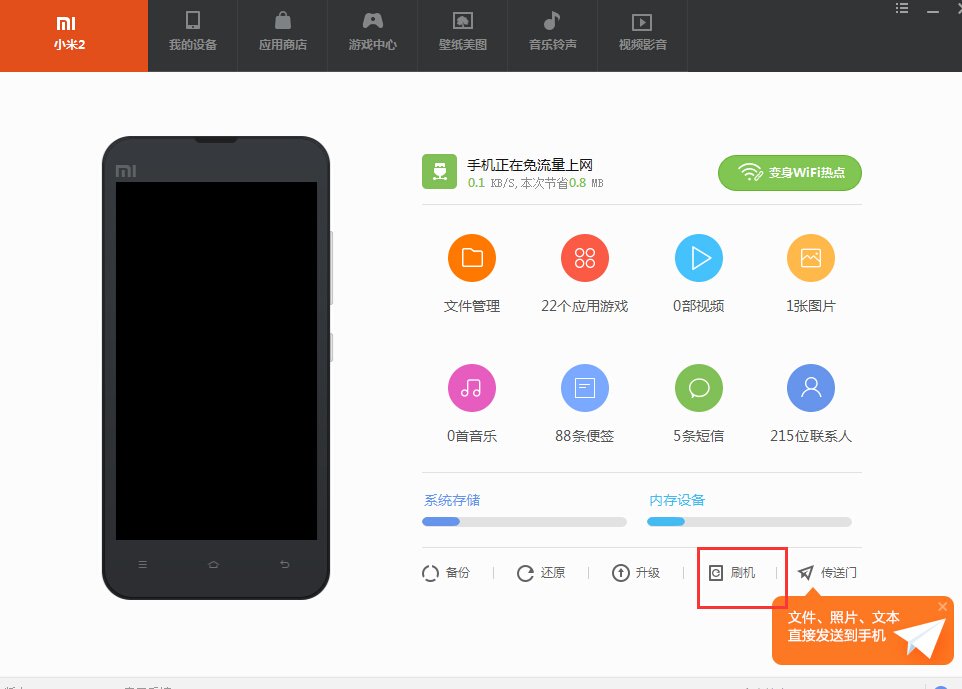
Task: Open 视频影音 video tab
Action: tap(642, 36)
